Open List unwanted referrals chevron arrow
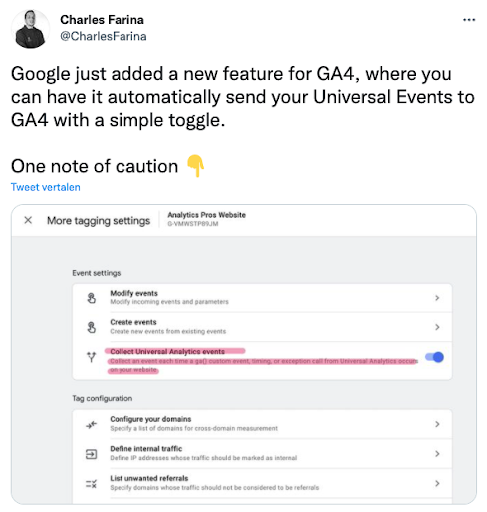This screenshot has height=512, width=487. (437, 483)
